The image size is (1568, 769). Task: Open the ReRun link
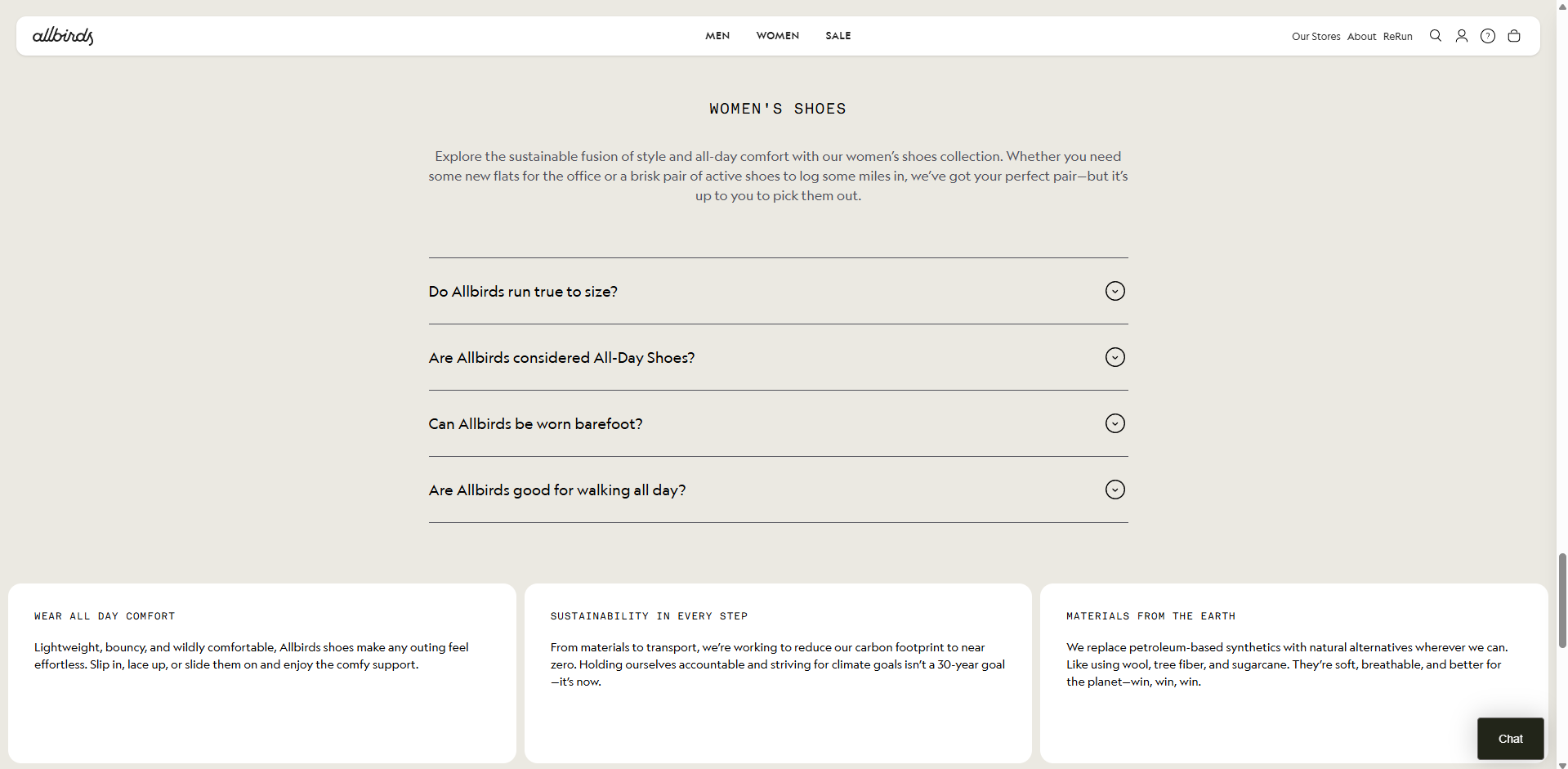pos(1397,37)
